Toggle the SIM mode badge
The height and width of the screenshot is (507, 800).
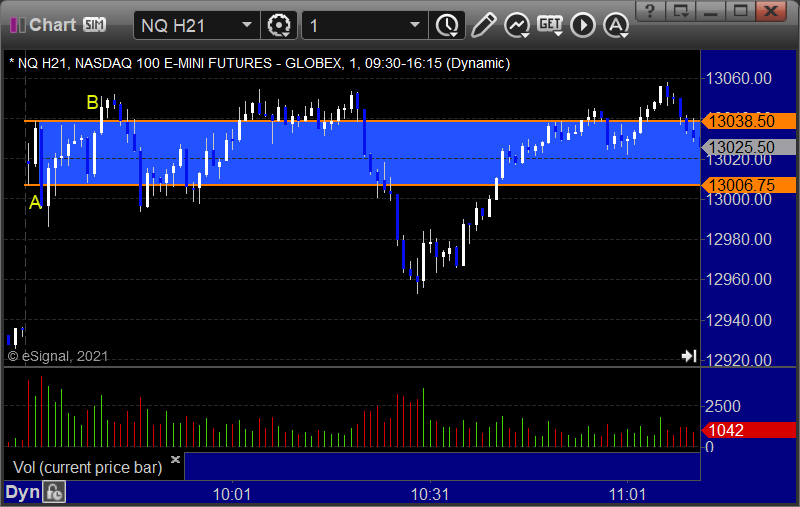94,24
